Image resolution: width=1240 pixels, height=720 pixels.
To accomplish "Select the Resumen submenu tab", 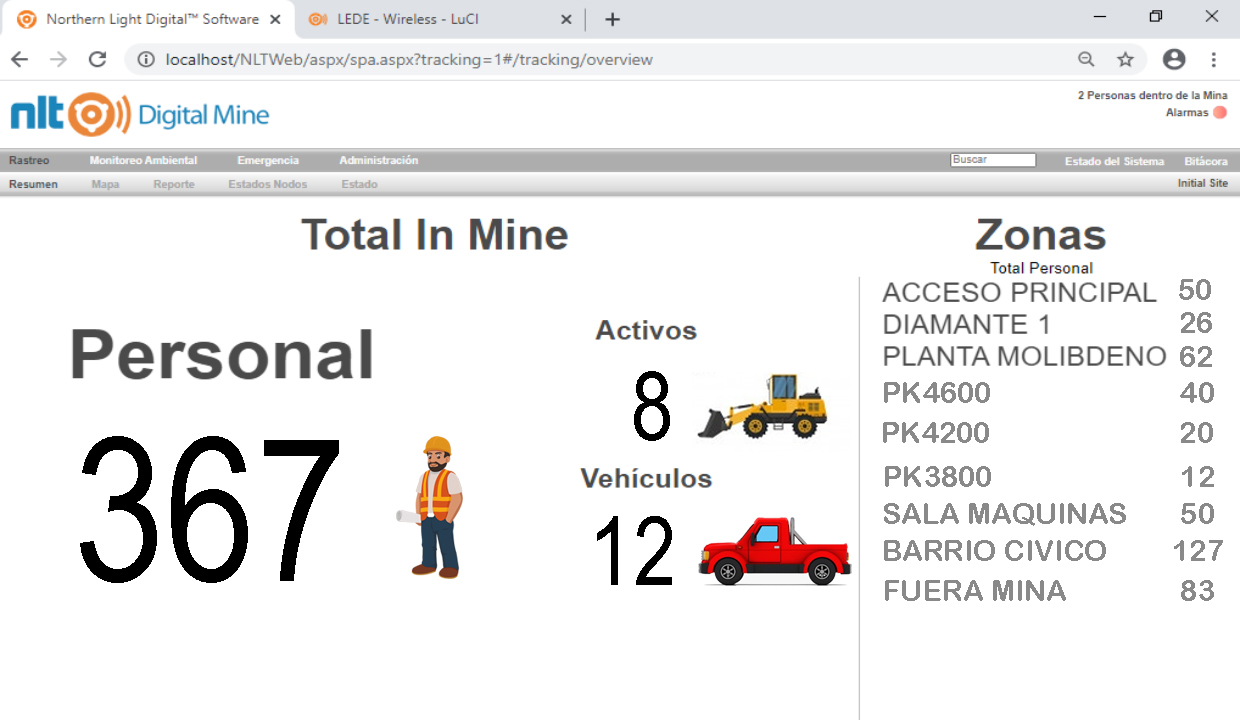I will click(33, 184).
